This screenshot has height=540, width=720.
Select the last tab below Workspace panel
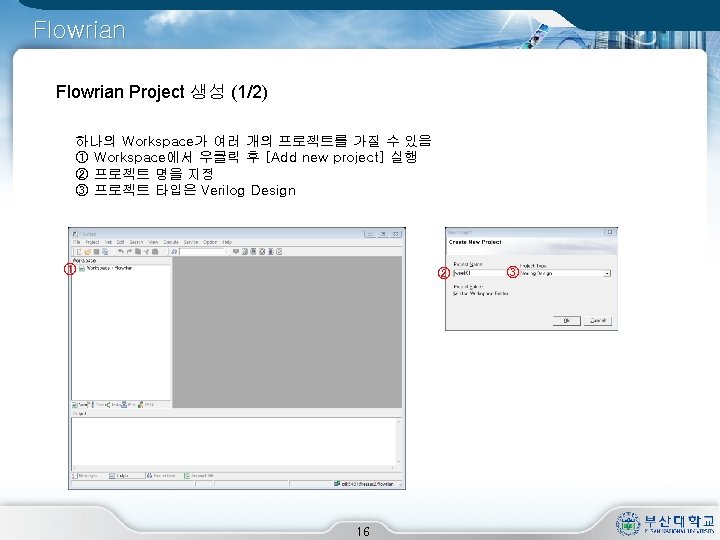coord(146,405)
